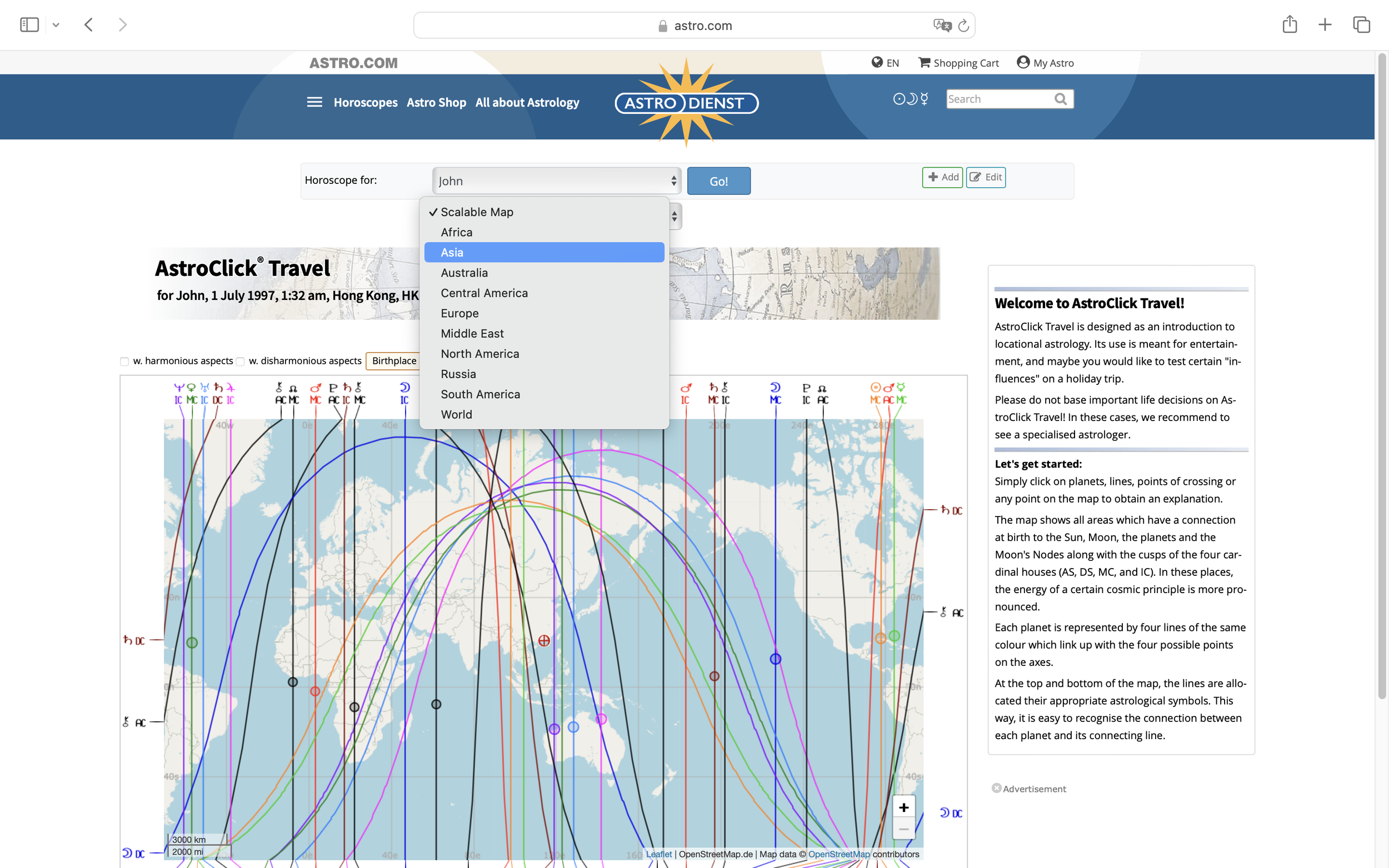Click the sun moon mercury symbols icon
The height and width of the screenshot is (868, 1389).
[x=911, y=99]
